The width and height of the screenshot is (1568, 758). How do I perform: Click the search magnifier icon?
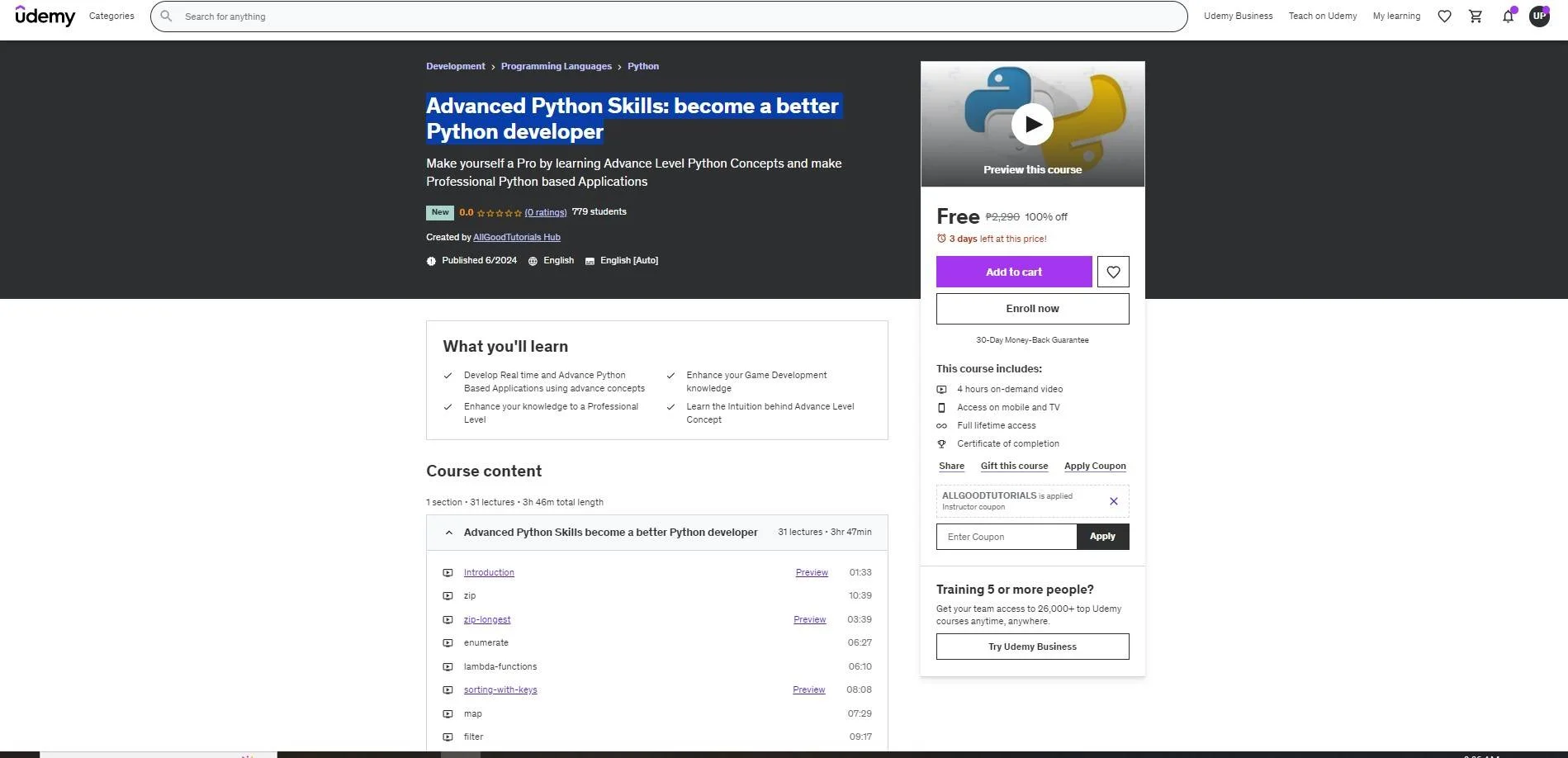point(166,16)
